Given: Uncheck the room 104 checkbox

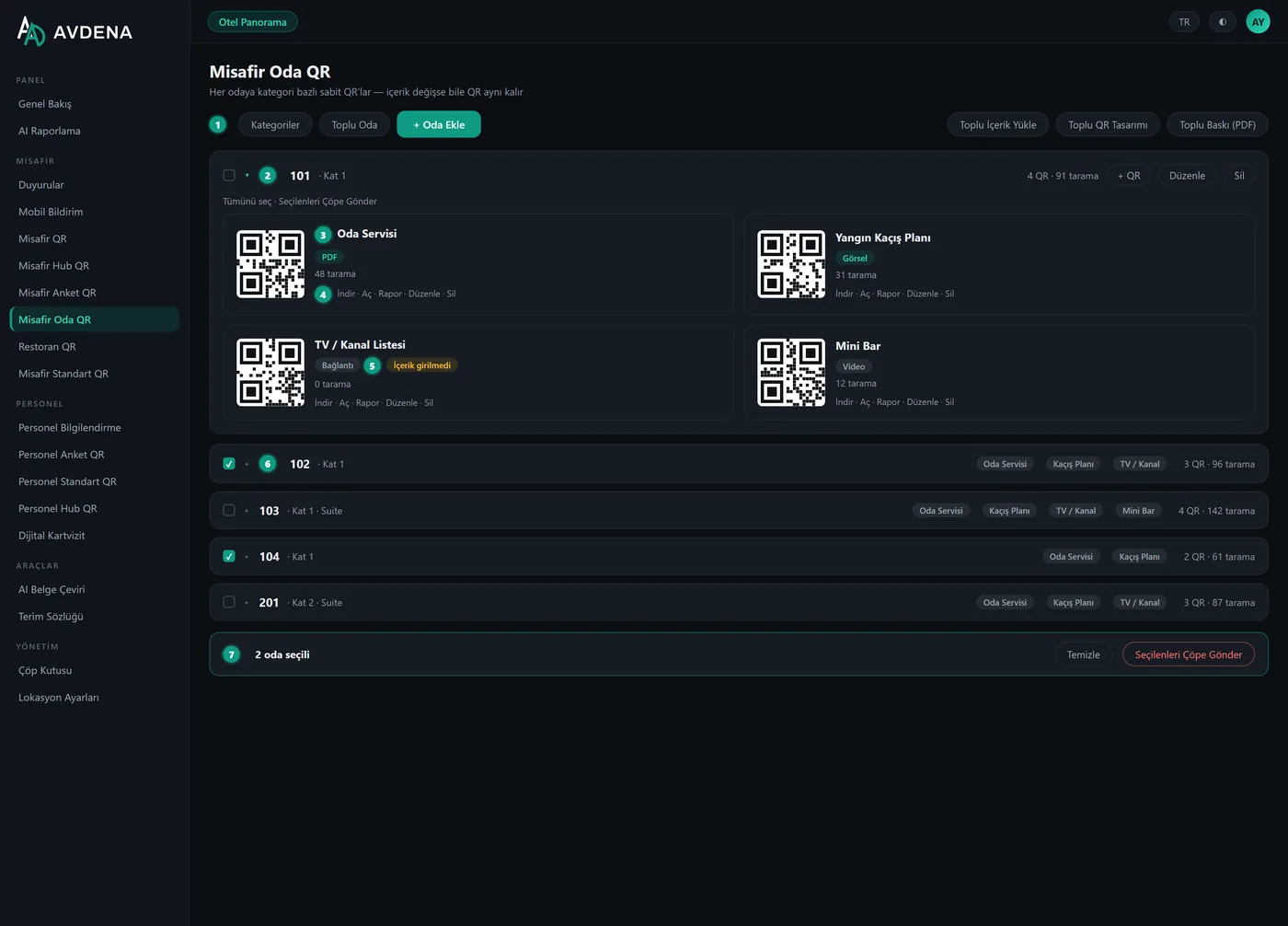Looking at the screenshot, I should point(229,556).
